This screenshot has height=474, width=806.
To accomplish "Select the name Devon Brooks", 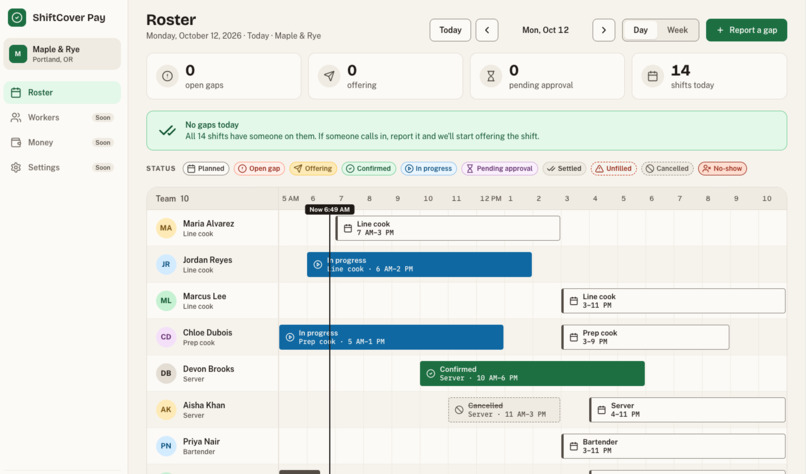I will 209,369.
